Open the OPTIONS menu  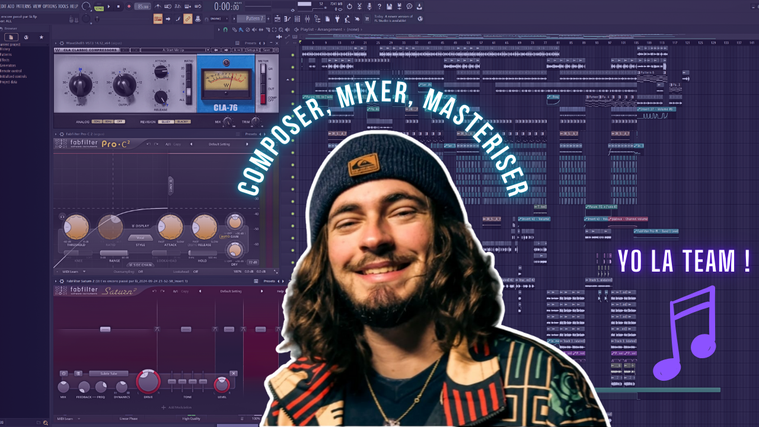(x=49, y=6)
